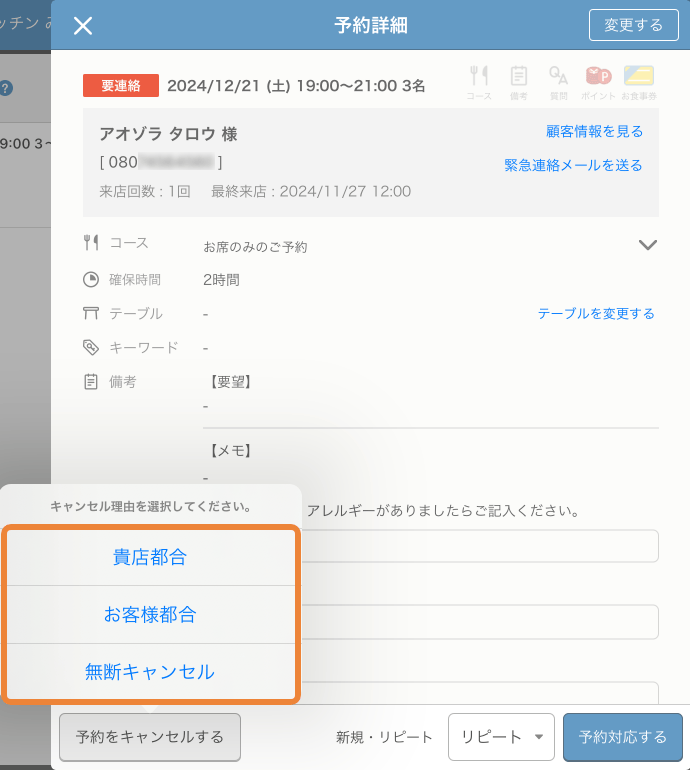Viewport: 690px width, 770px height.
Task: Click 予約をキャンセルする button
Action: click(x=150, y=737)
